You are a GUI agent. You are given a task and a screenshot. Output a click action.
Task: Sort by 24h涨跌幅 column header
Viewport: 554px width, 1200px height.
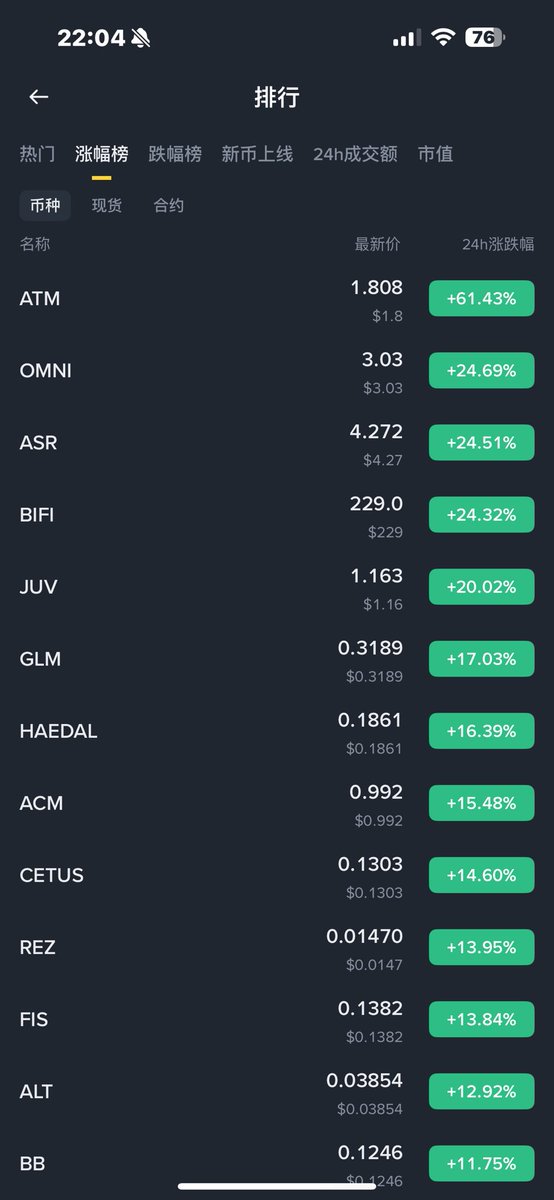498,244
